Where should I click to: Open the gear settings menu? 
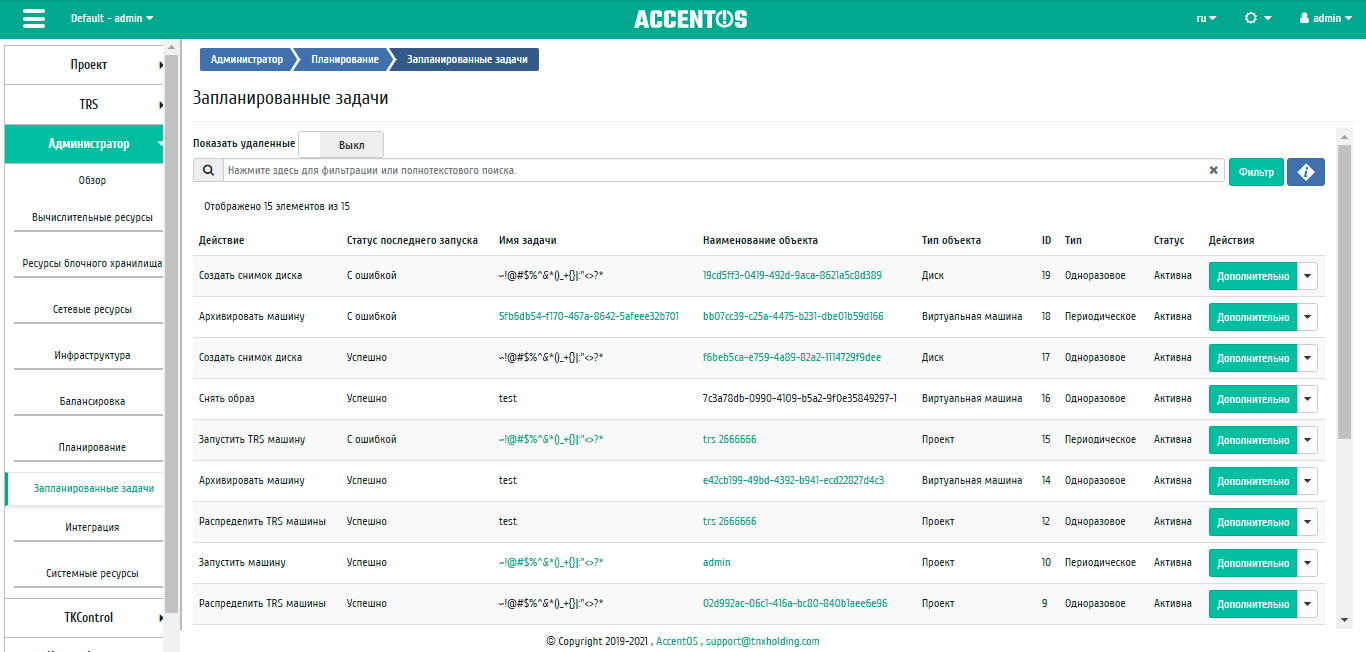[x=1257, y=18]
